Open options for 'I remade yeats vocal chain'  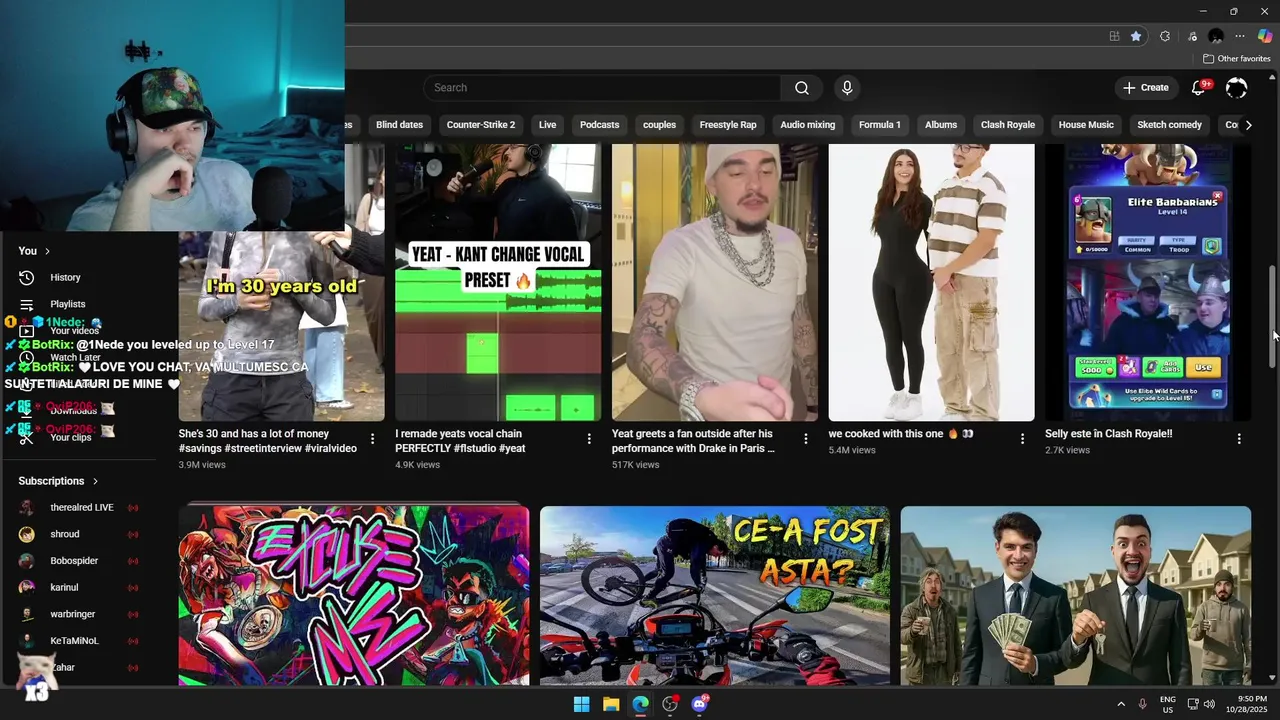[589, 439]
